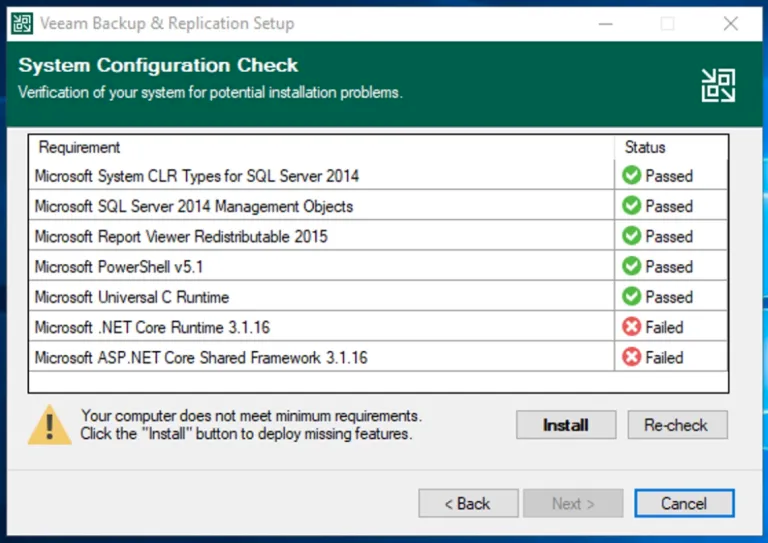Click the green check icon for PowerShell v5.1
Viewport: 768px width, 543px height.
(631, 266)
